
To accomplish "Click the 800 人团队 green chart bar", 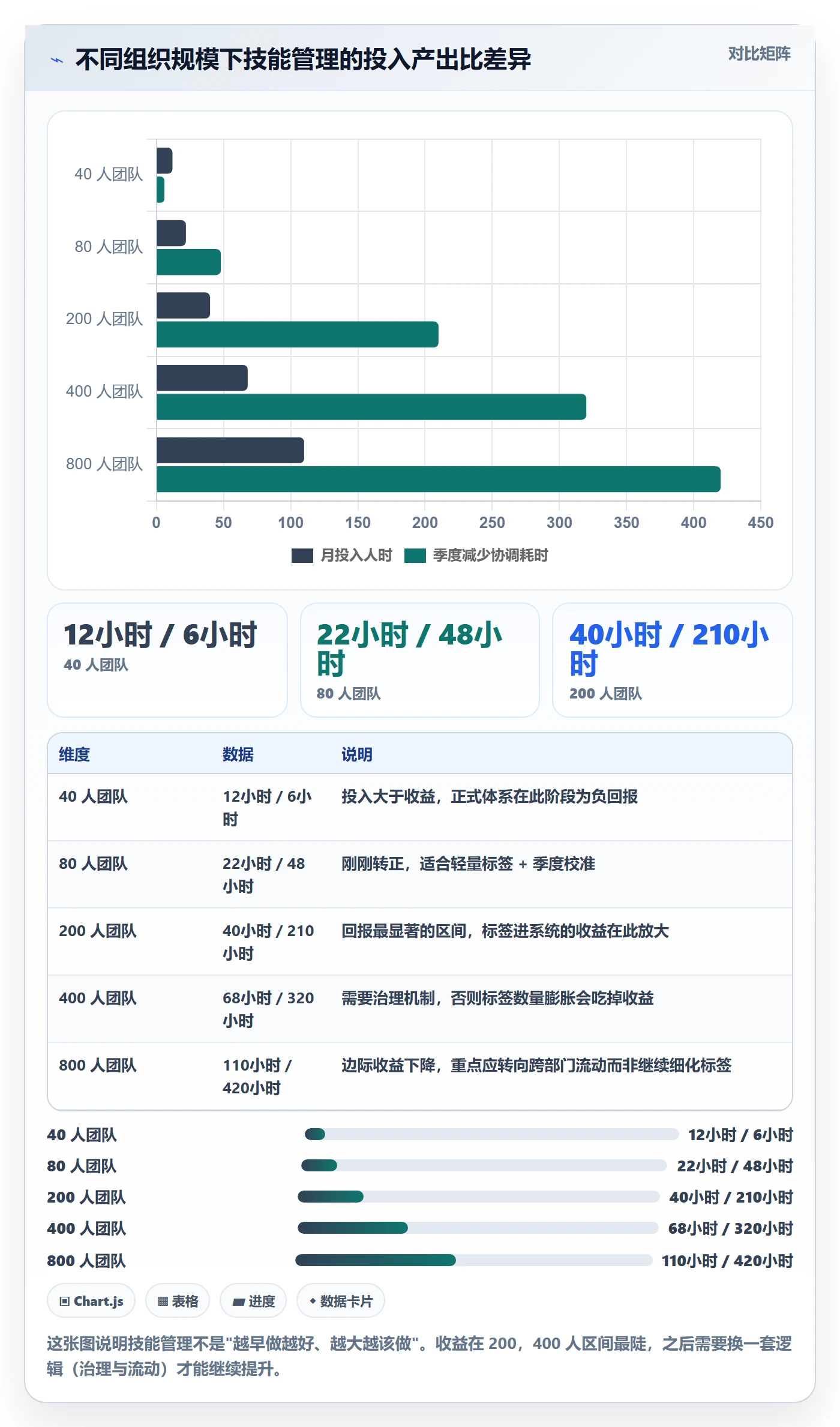I will (439, 479).
